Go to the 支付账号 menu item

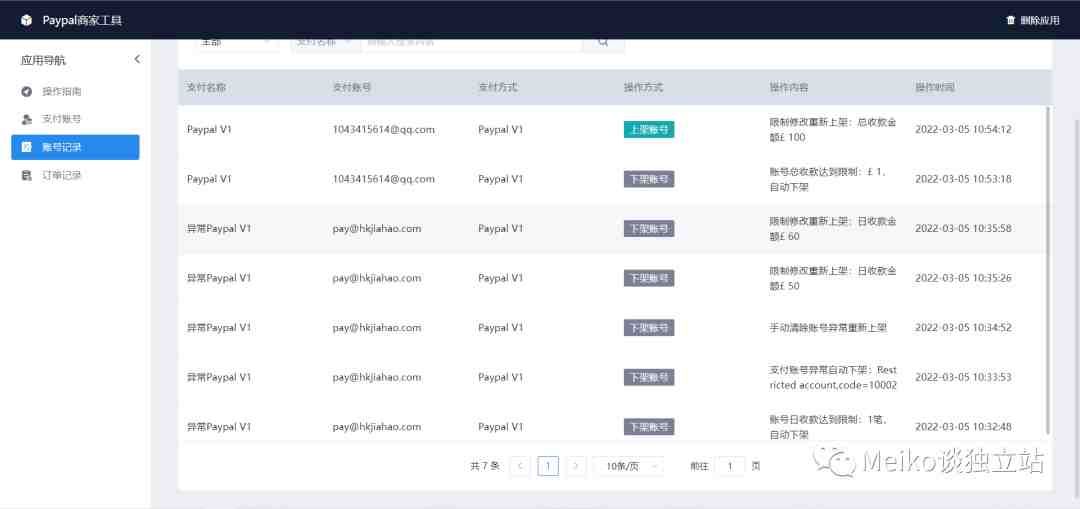tap(75, 119)
